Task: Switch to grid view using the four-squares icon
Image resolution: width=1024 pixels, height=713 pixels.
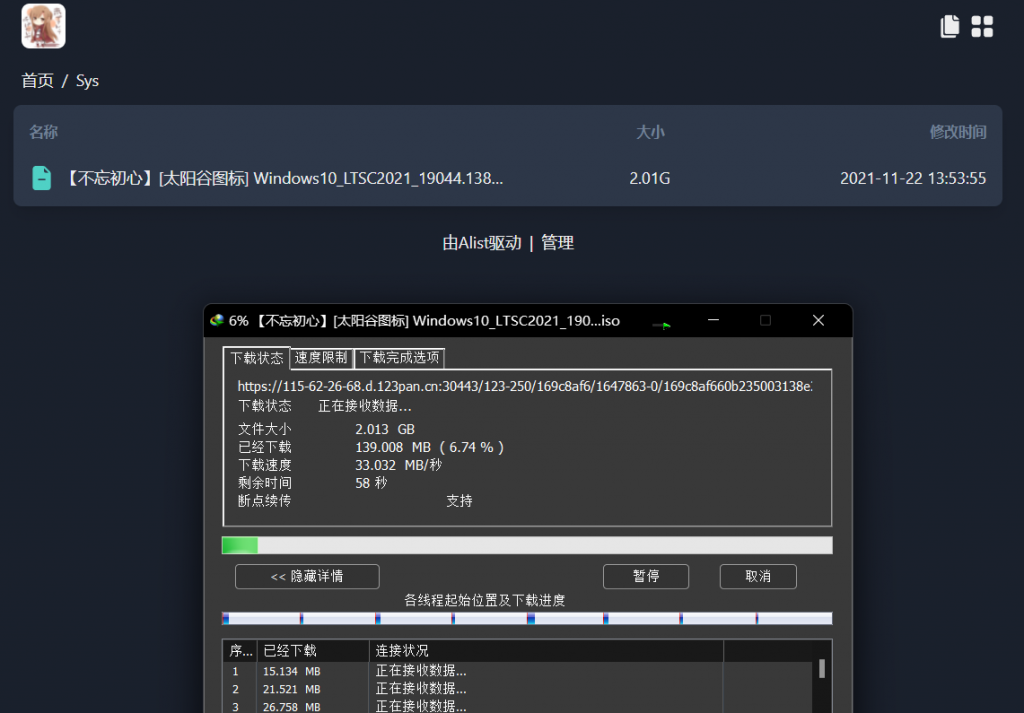Action: coord(982,27)
